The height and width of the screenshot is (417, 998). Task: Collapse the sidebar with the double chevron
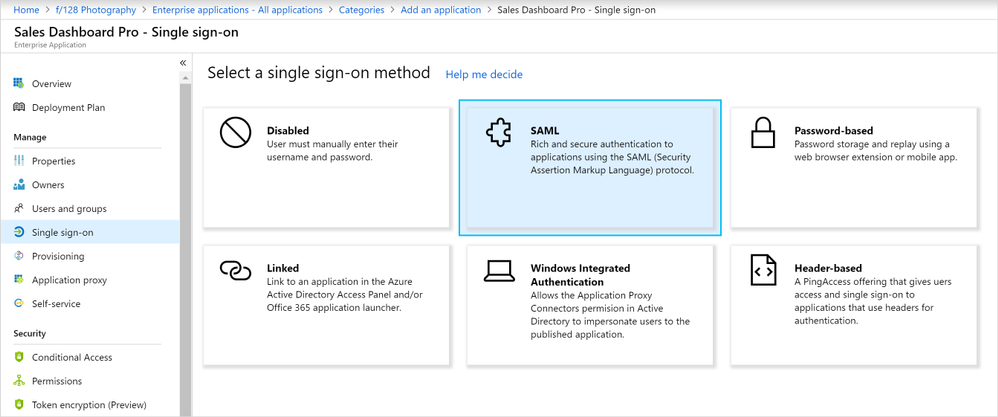pyautogui.click(x=183, y=62)
